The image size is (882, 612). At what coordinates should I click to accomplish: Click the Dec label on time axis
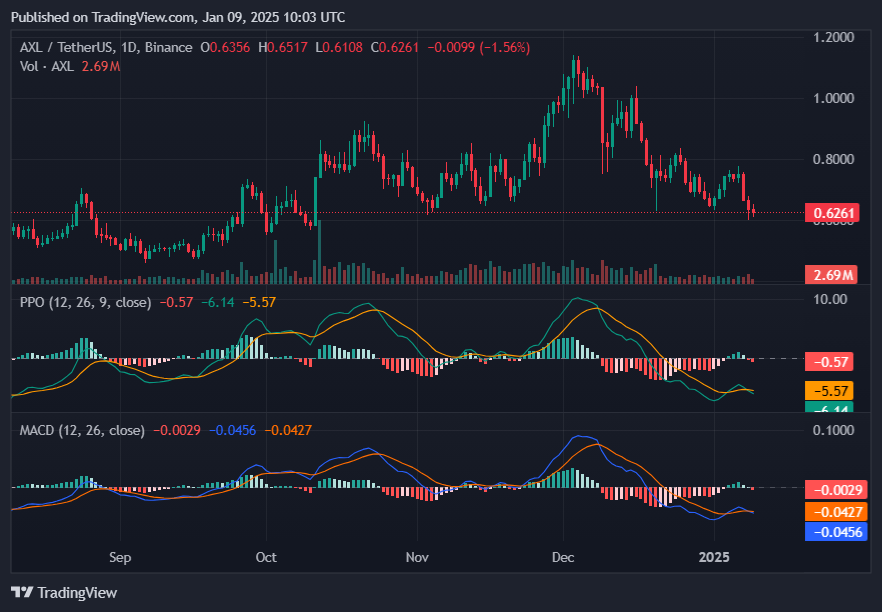click(563, 557)
